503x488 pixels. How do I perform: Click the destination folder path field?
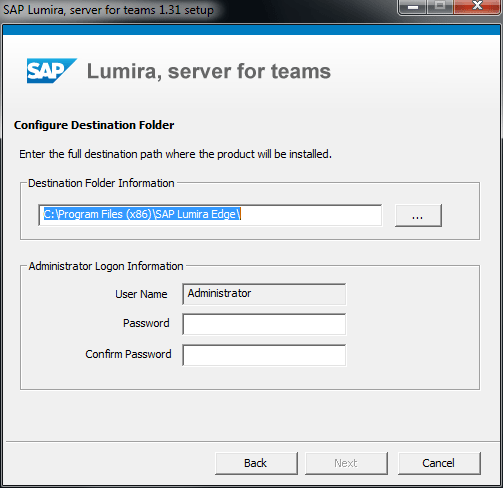click(210, 215)
